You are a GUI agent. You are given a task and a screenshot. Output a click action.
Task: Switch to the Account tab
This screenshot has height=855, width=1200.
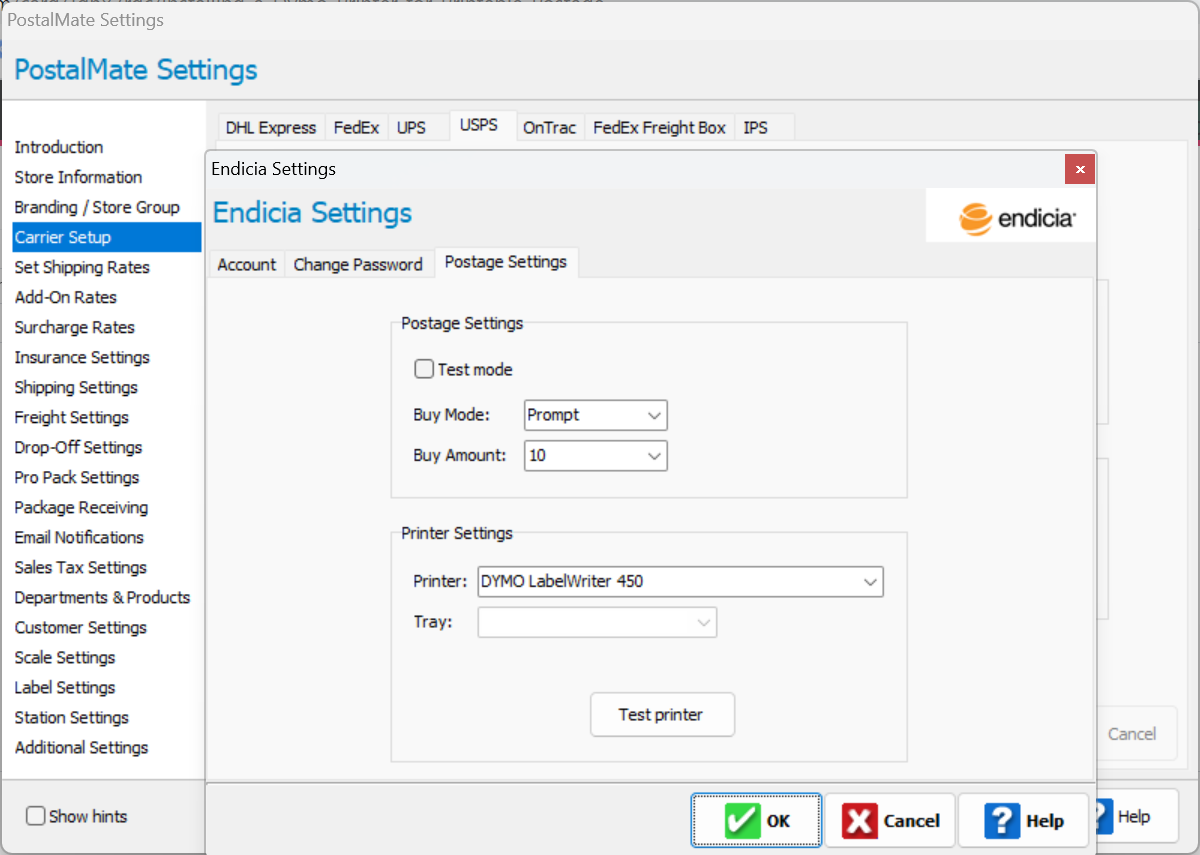click(246, 265)
